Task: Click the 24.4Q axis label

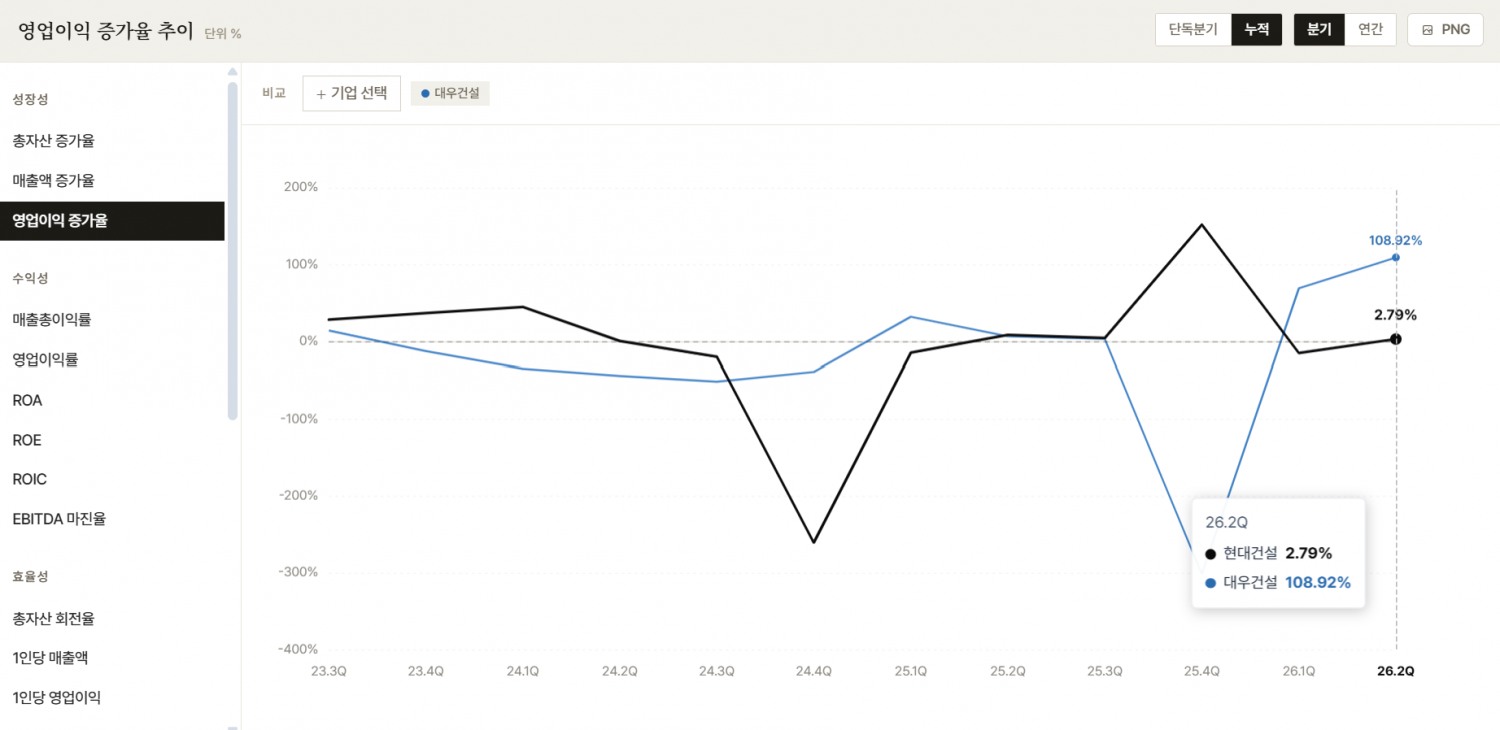Action: pos(813,671)
